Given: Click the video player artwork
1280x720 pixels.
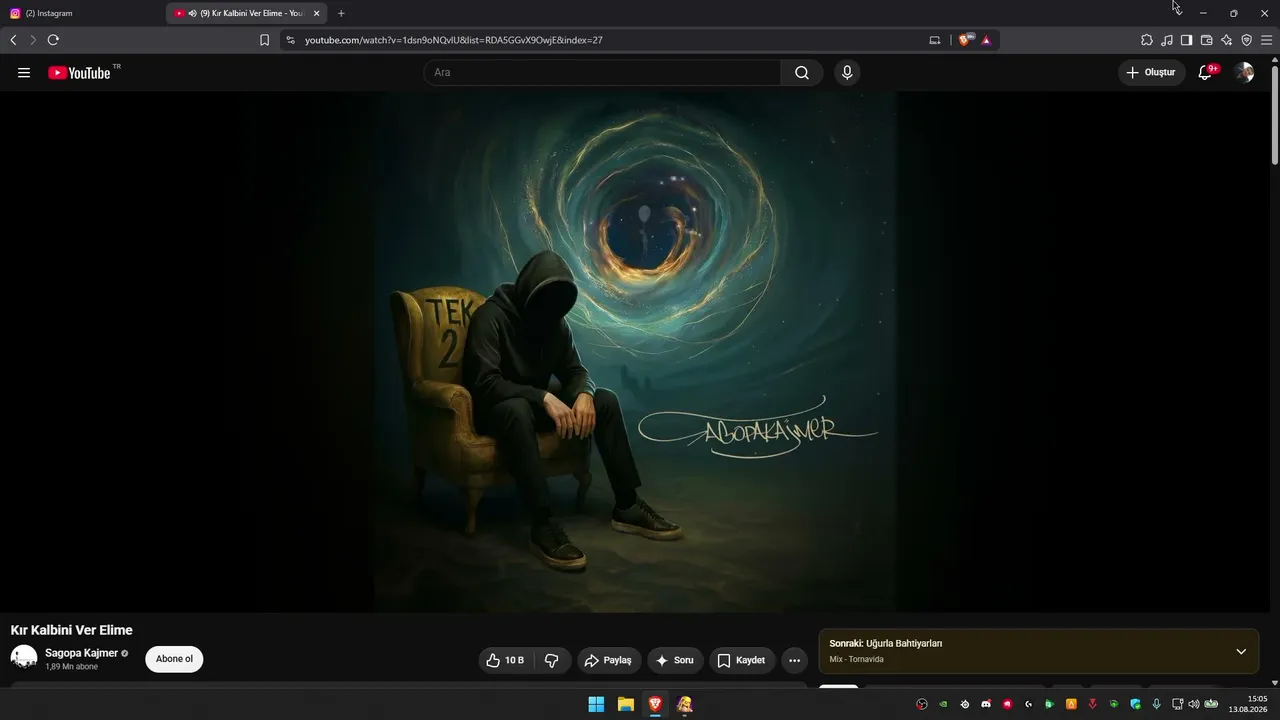Looking at the screenshot, I should pos(636,352).
